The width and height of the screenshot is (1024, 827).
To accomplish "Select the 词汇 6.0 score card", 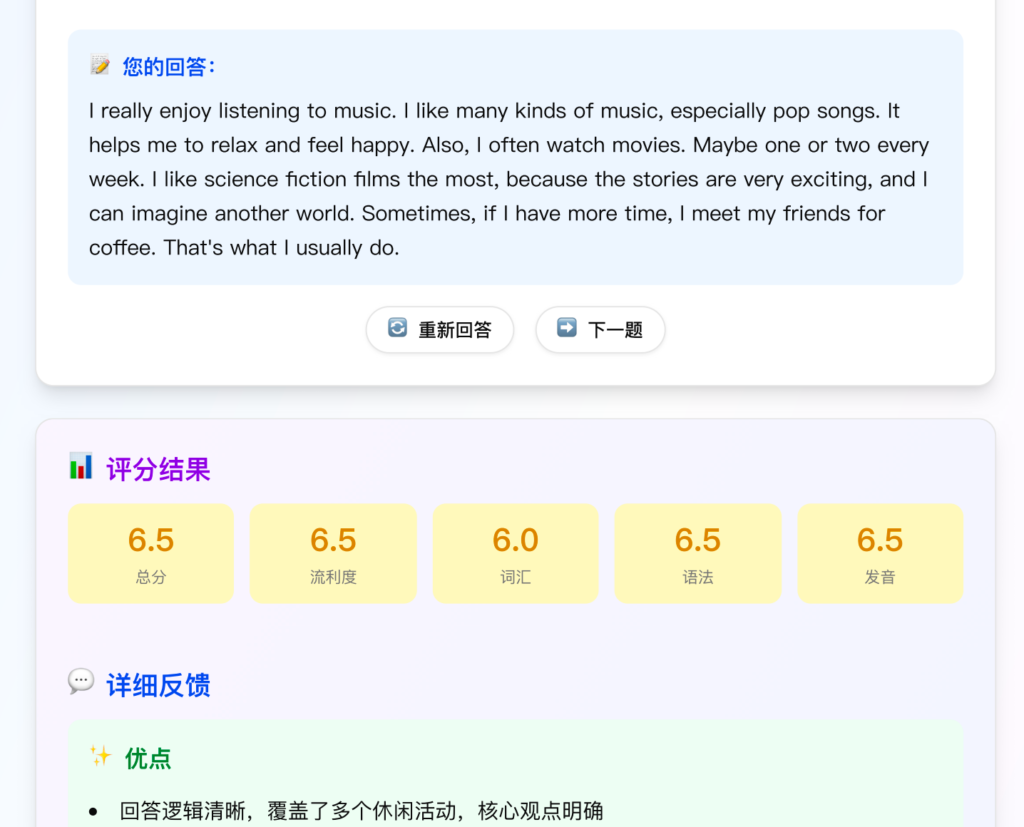I will (x=515, y=553).
